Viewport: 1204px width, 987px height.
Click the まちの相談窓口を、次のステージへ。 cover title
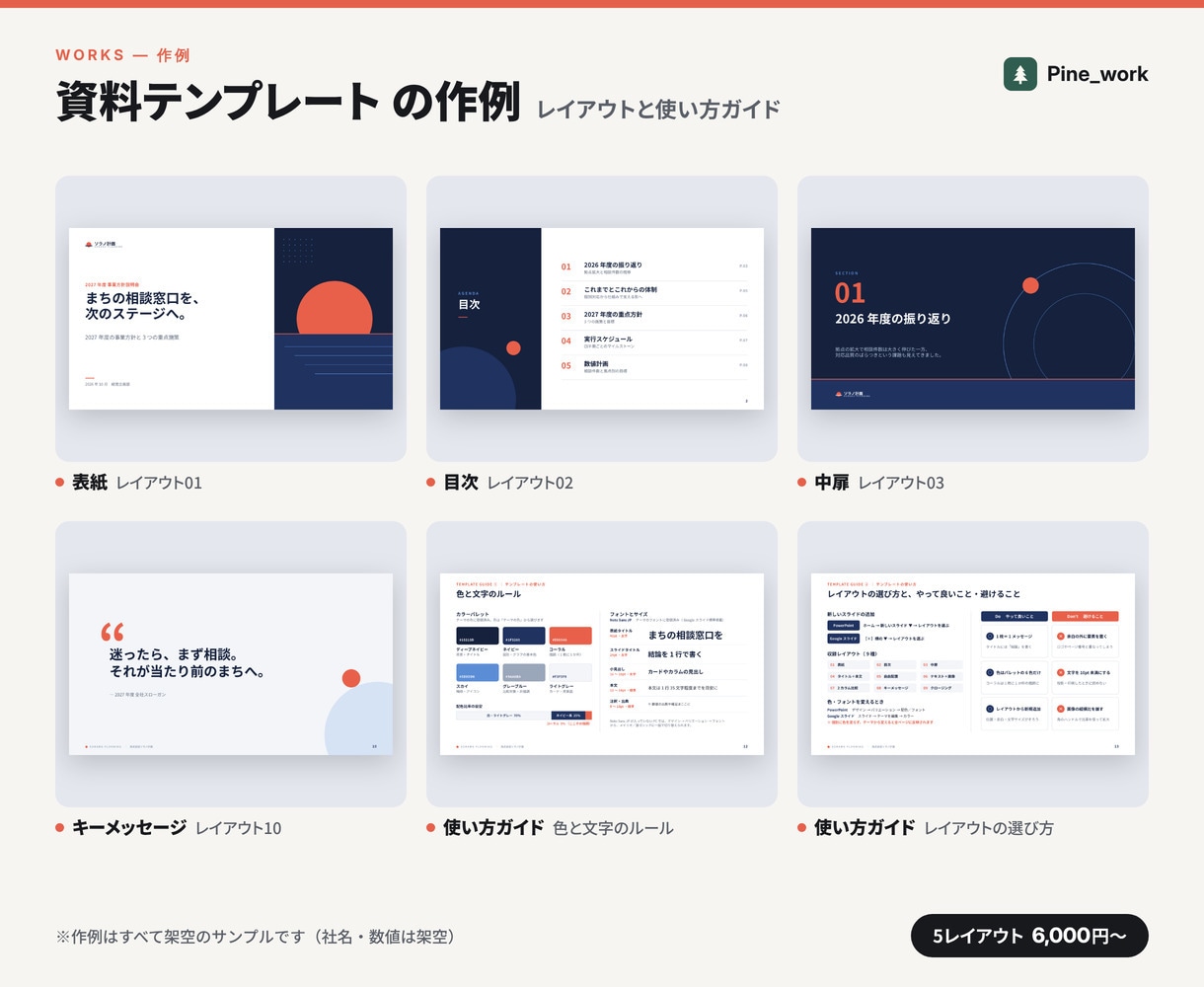[142, 306]
